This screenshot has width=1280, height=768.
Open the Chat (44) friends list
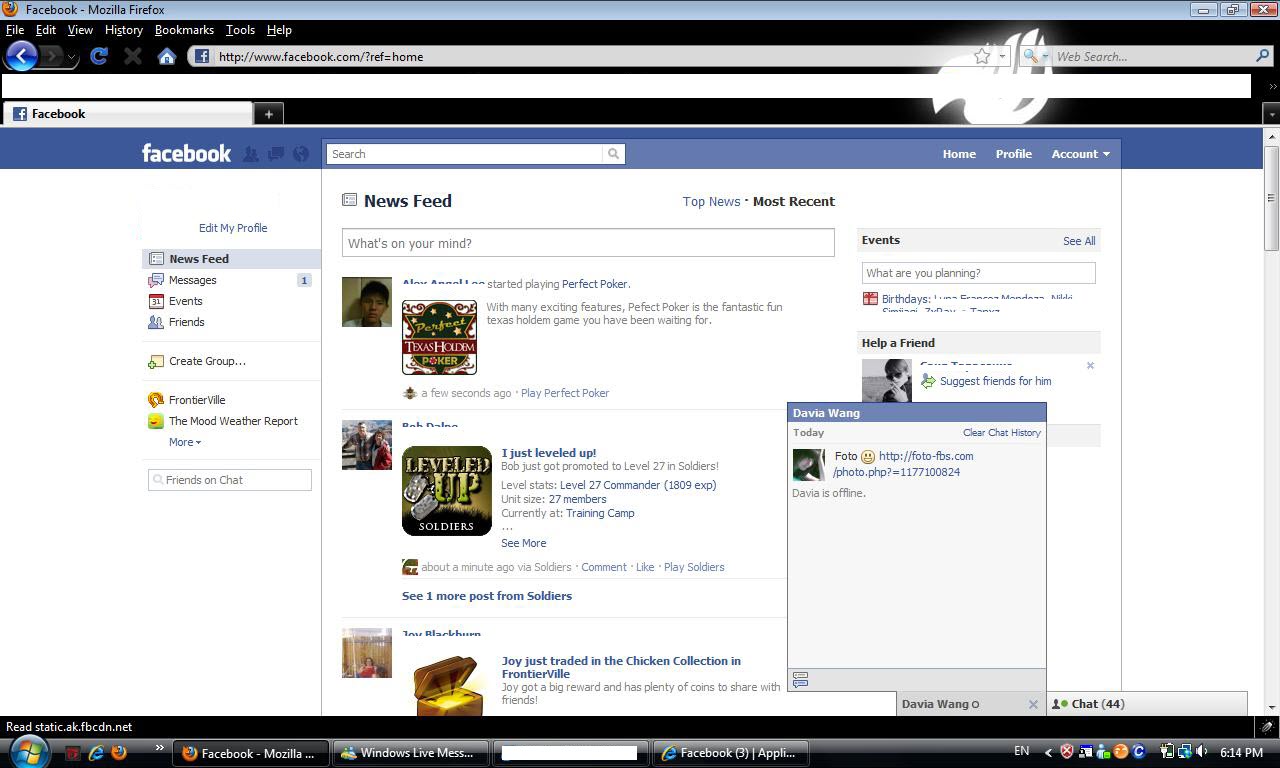click(1146, 704)
